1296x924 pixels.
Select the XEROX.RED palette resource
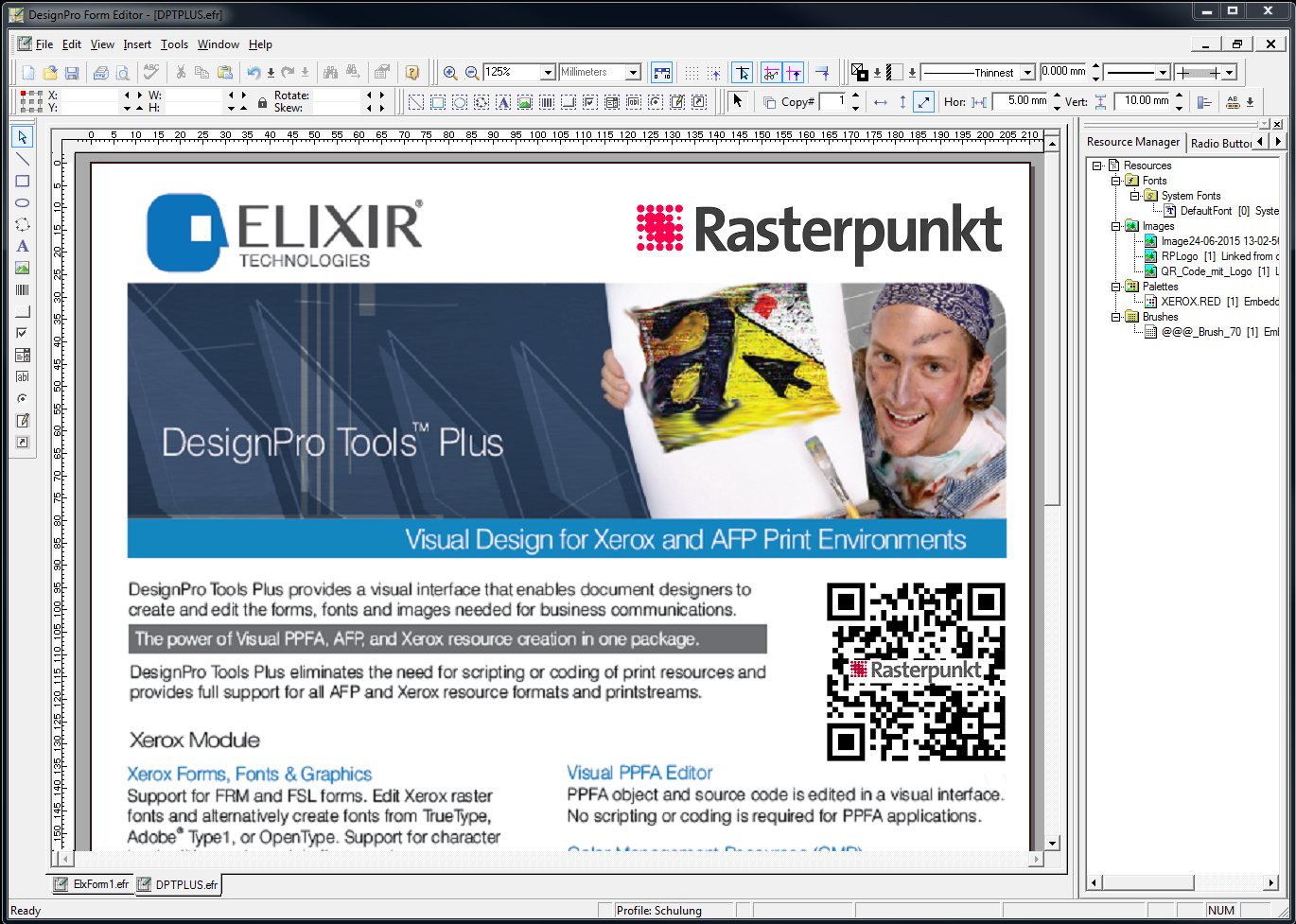(x=1211, y=302)
